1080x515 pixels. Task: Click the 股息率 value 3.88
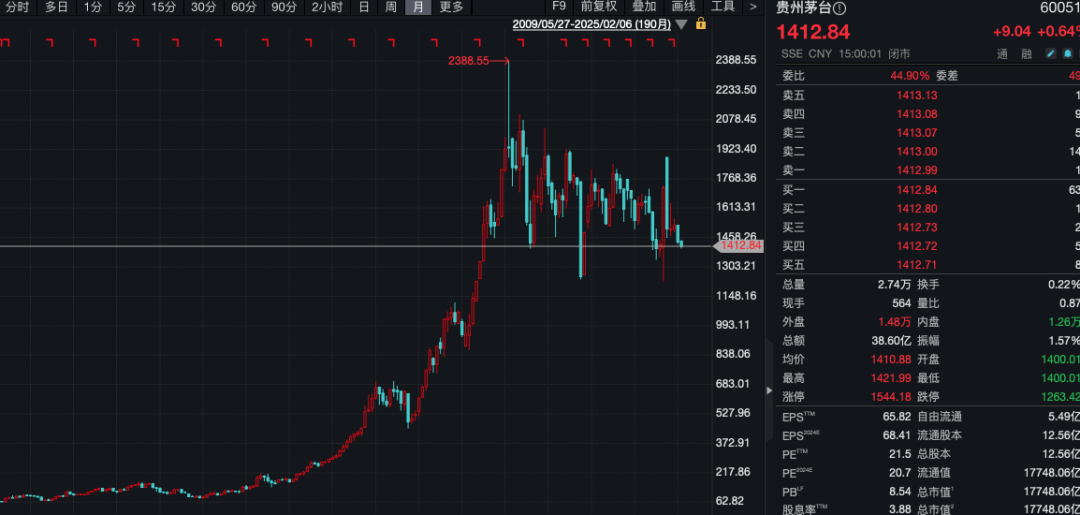click(900, 509)
